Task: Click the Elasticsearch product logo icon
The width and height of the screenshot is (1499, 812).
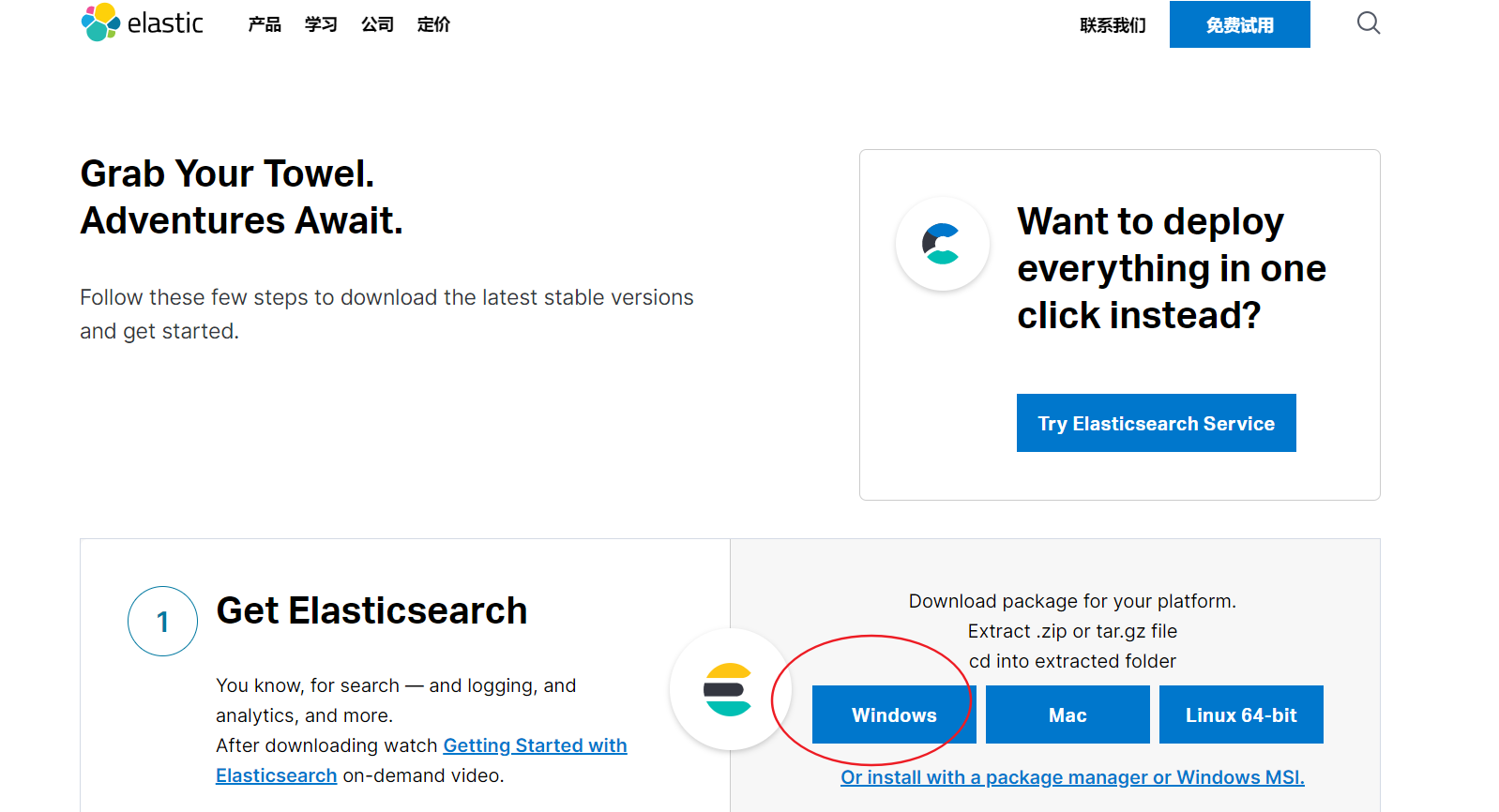Action: (x=729, y=690)
